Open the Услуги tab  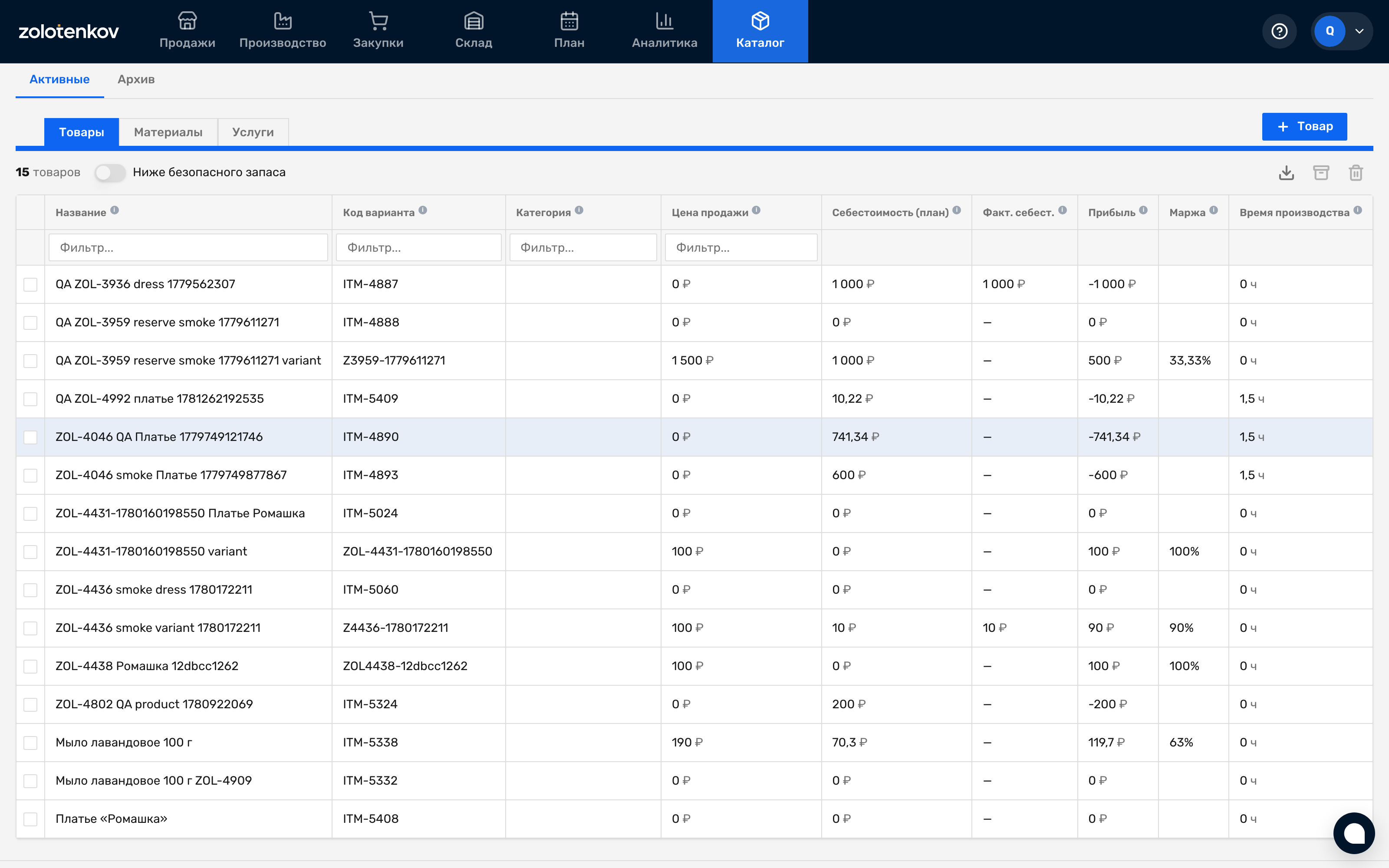pyautogui.click(x=253, y=132)
